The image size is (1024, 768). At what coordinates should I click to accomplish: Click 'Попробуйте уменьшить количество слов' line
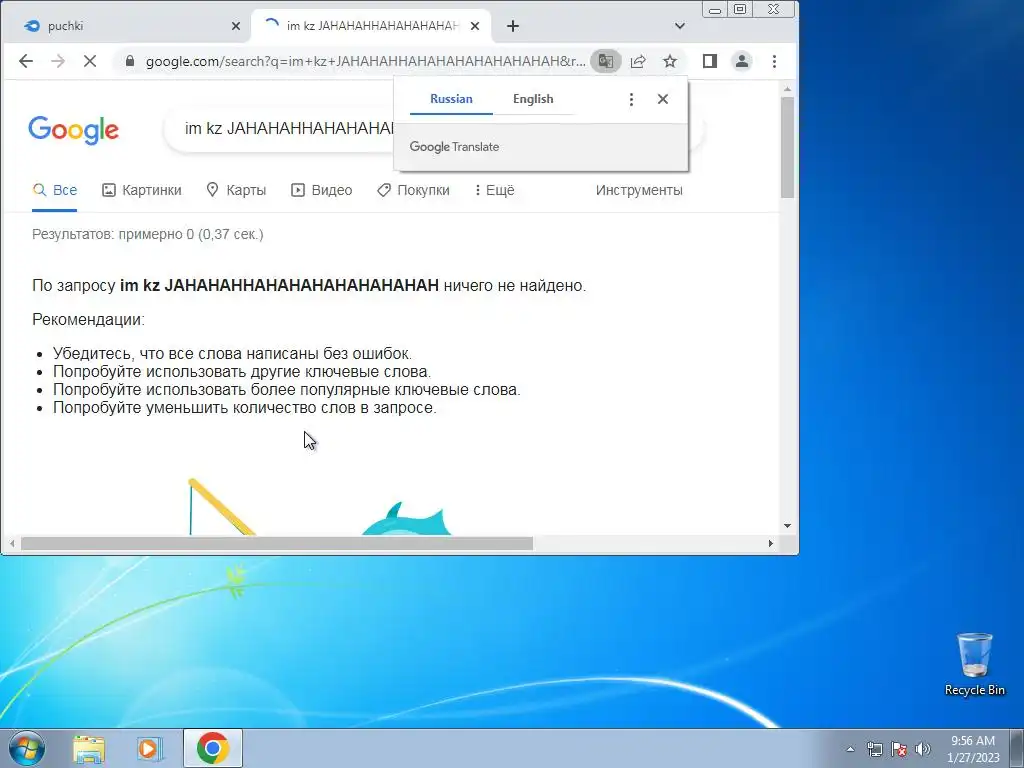245,408
